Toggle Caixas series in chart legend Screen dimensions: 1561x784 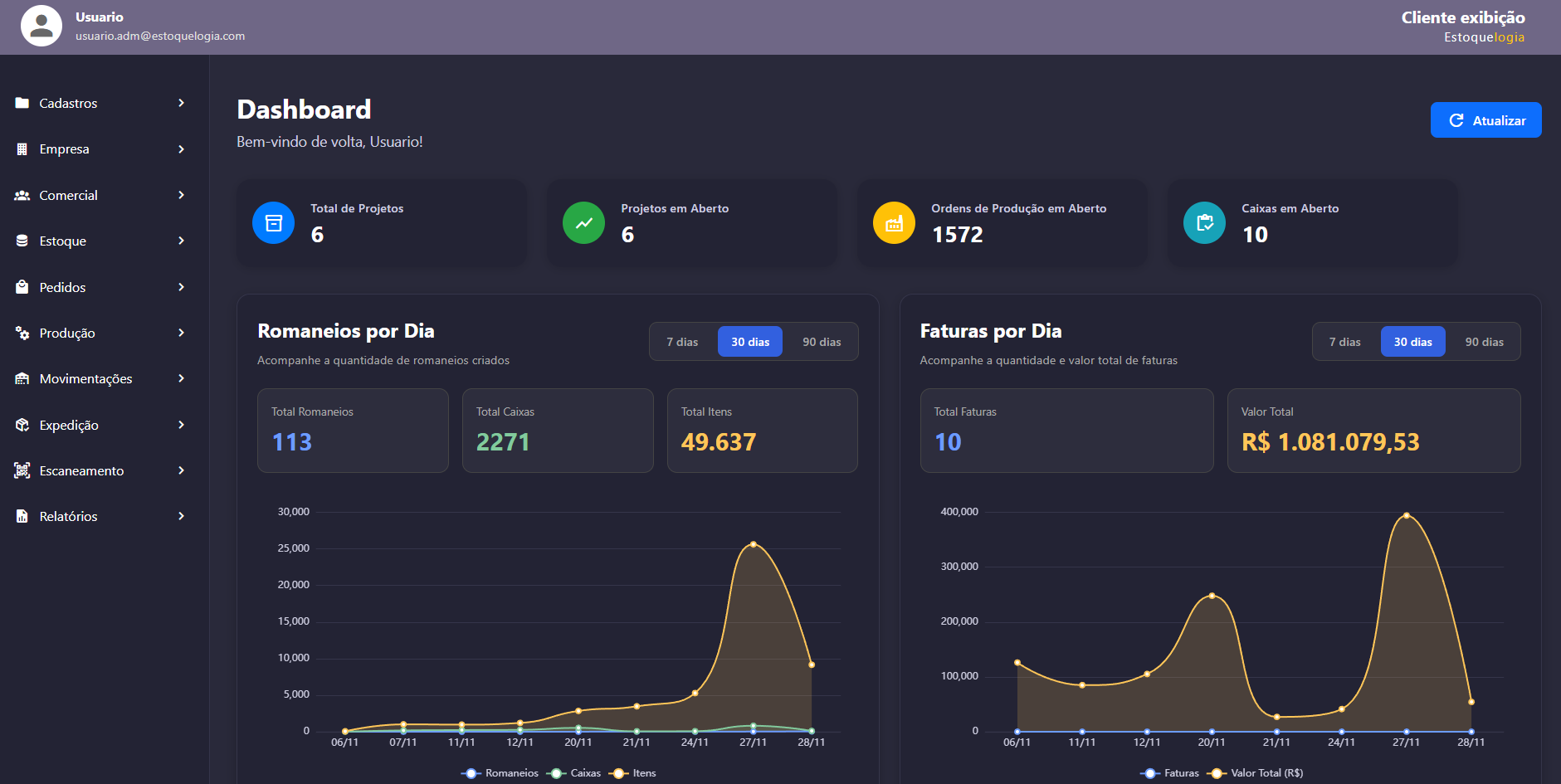[x=574, y=773]
